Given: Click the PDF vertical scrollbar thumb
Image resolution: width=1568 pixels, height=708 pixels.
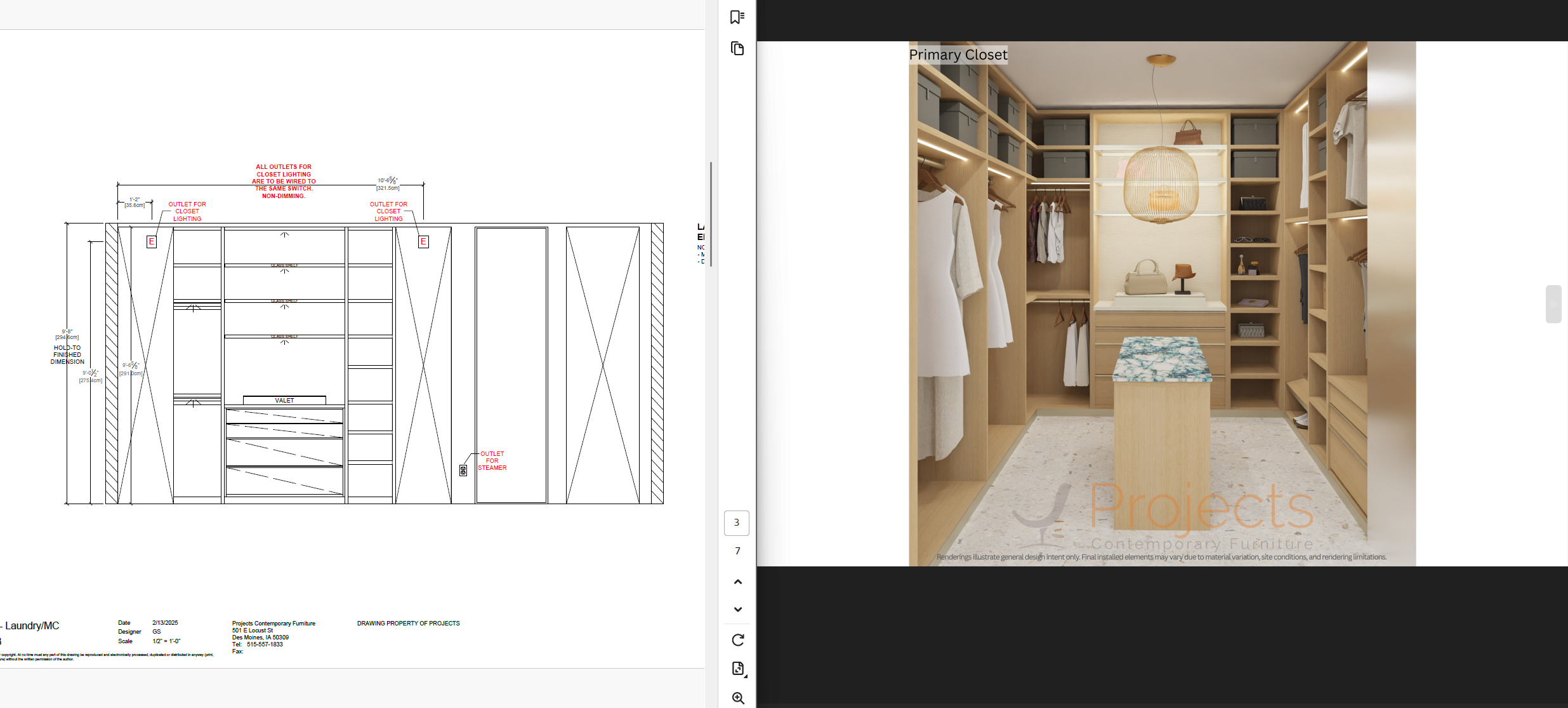Looking at the screenshot, I should 711,214.
